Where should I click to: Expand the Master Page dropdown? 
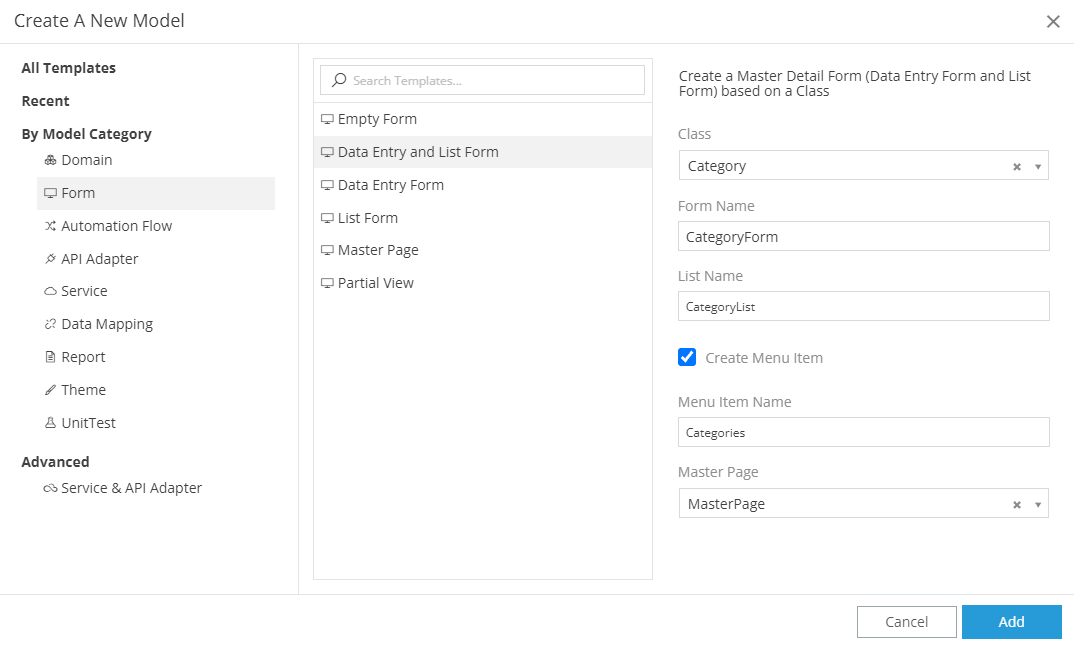click(1037, 505)
